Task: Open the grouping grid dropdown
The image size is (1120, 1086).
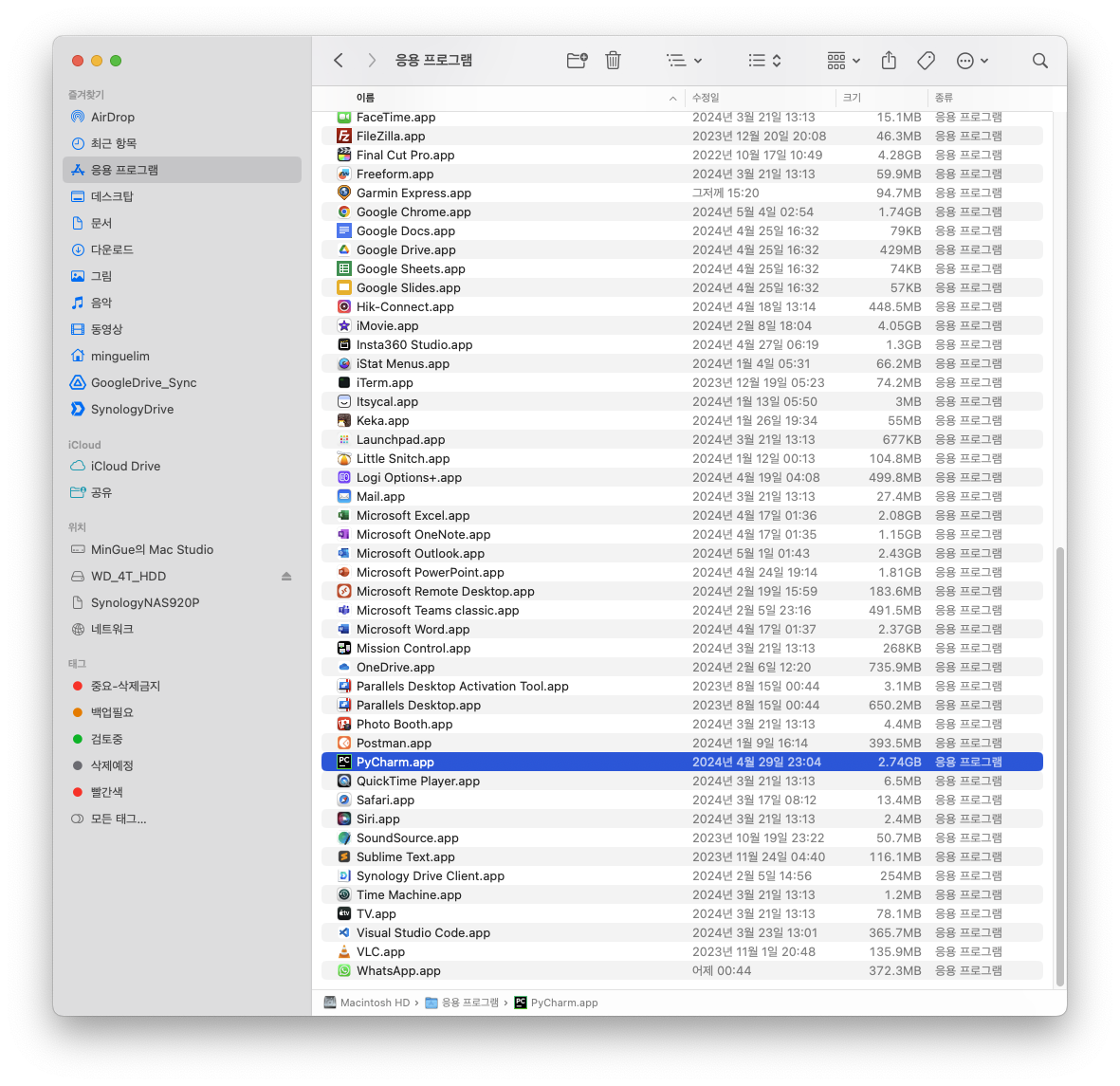Action: 843,61
